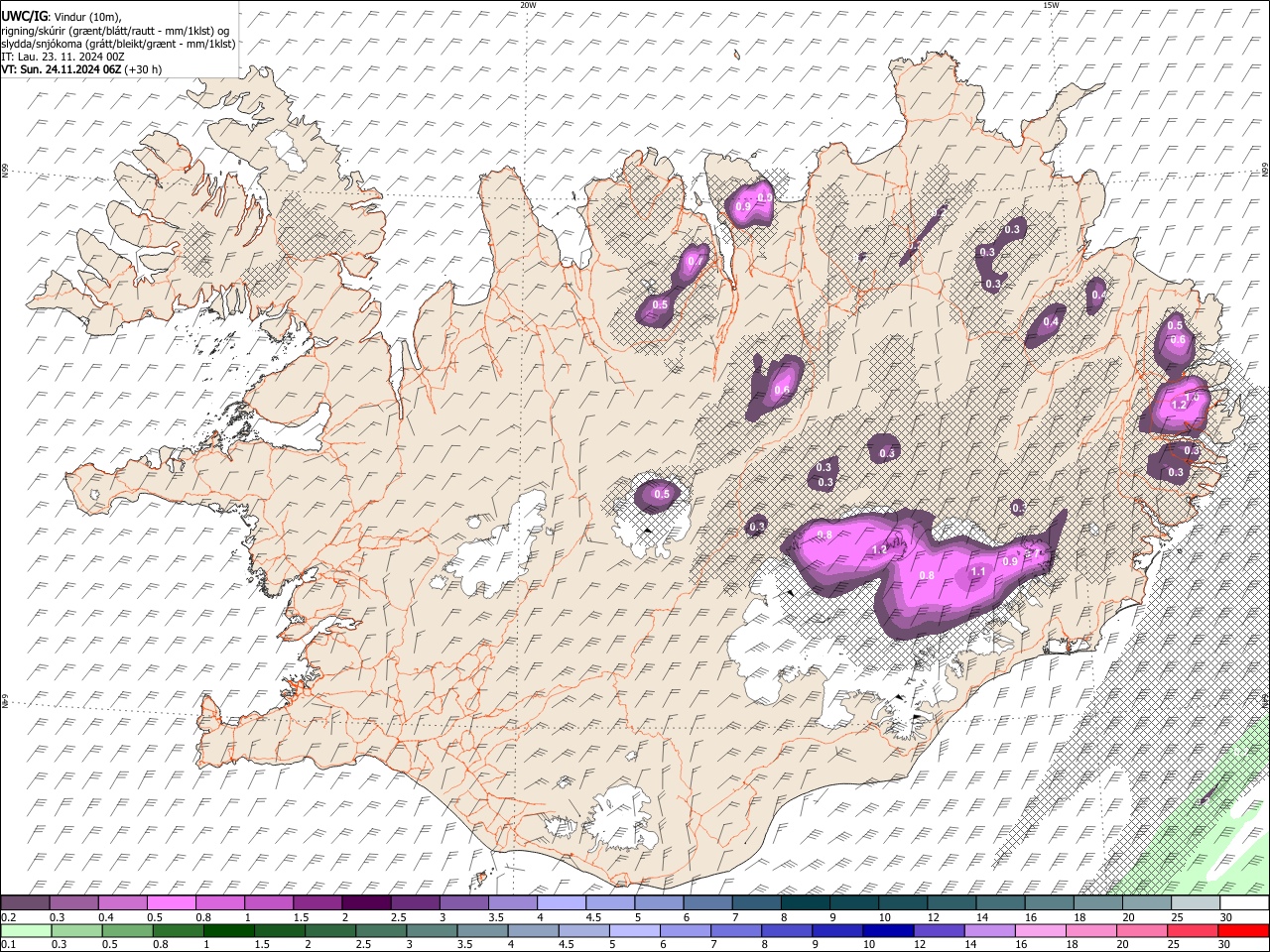
Task: Click the dark teal 8–9 snow legend swatch
Action: [x=806, y=902]
